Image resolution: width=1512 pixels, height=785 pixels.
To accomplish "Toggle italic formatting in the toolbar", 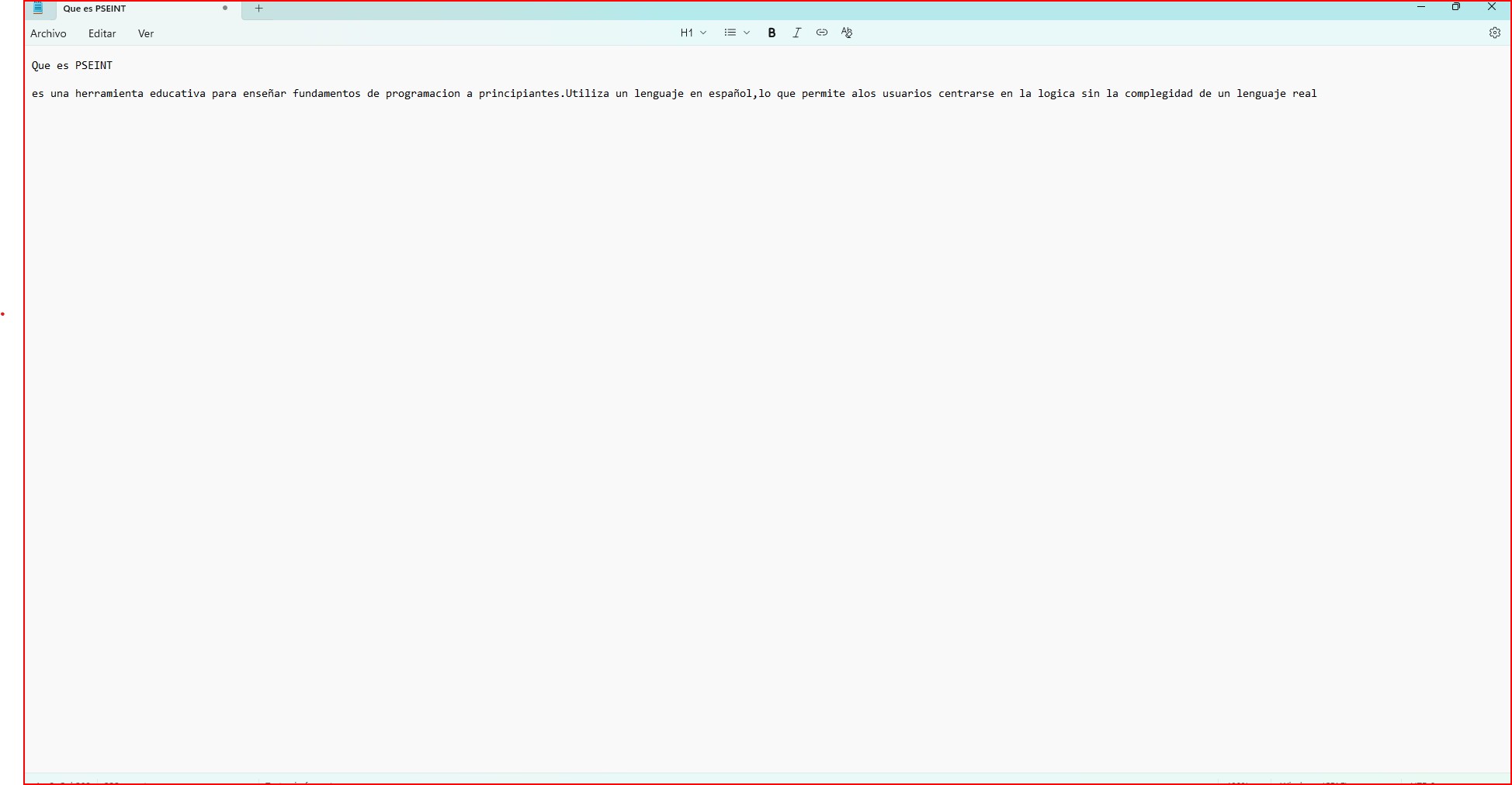I will click(x=796, y=33).
